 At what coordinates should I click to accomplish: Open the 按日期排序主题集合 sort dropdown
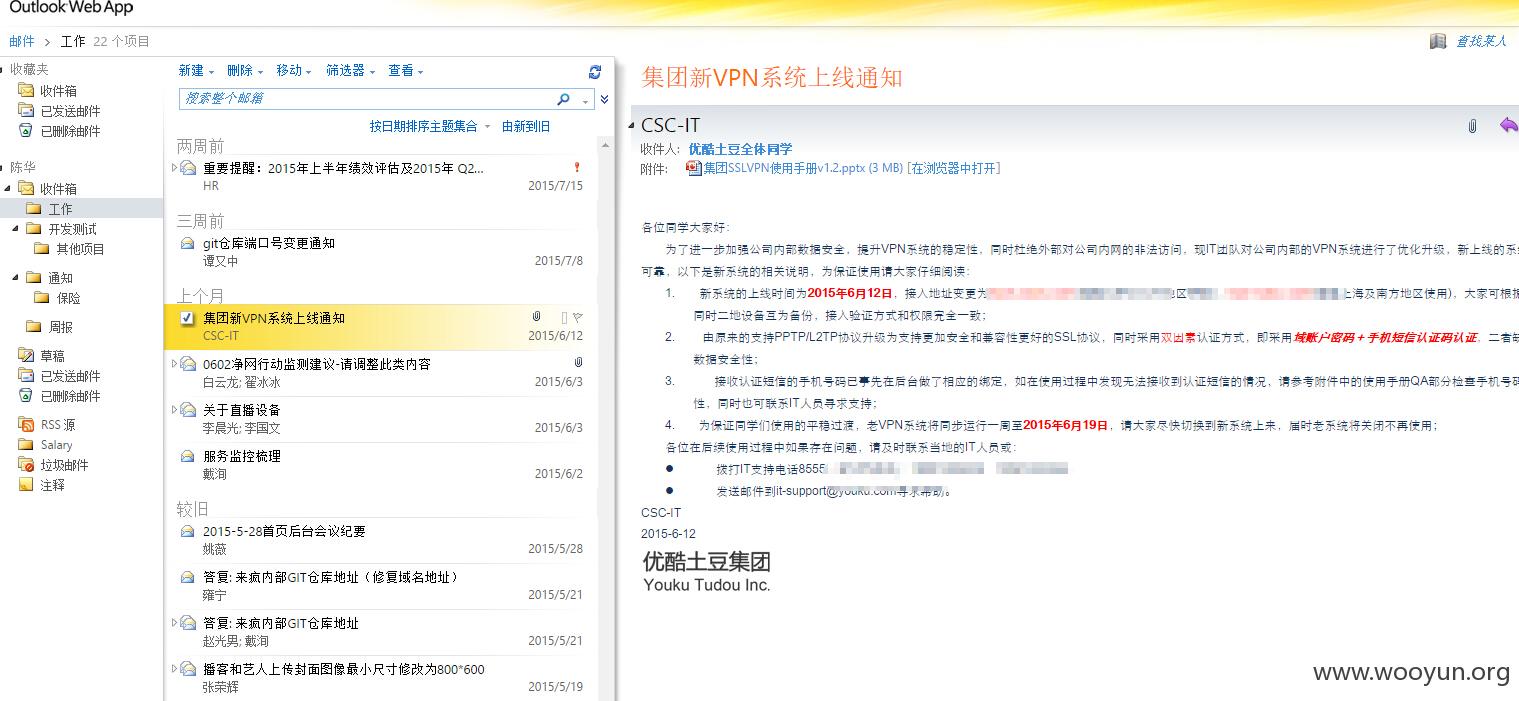431,127
